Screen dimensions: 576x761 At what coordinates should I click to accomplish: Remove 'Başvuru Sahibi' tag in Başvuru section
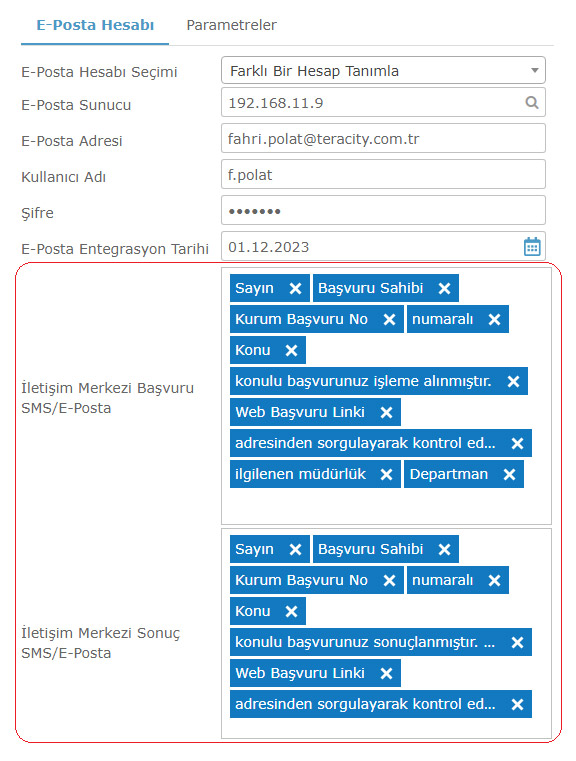click(x=444, y=288)
